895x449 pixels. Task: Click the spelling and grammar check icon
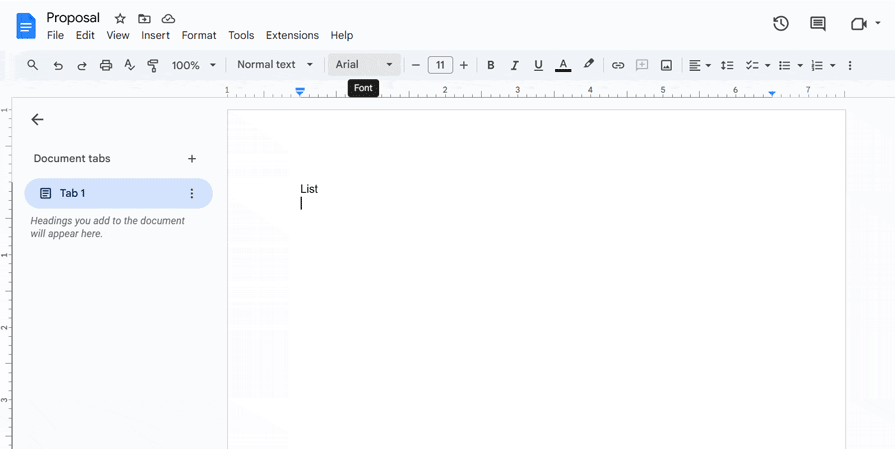tap(129, 65)
